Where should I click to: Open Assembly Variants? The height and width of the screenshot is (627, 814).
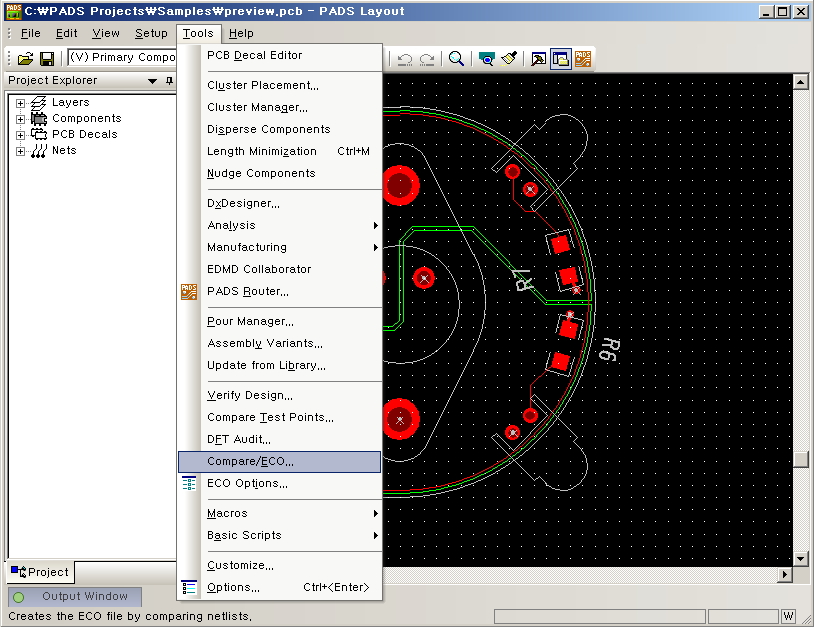point(279,344)
